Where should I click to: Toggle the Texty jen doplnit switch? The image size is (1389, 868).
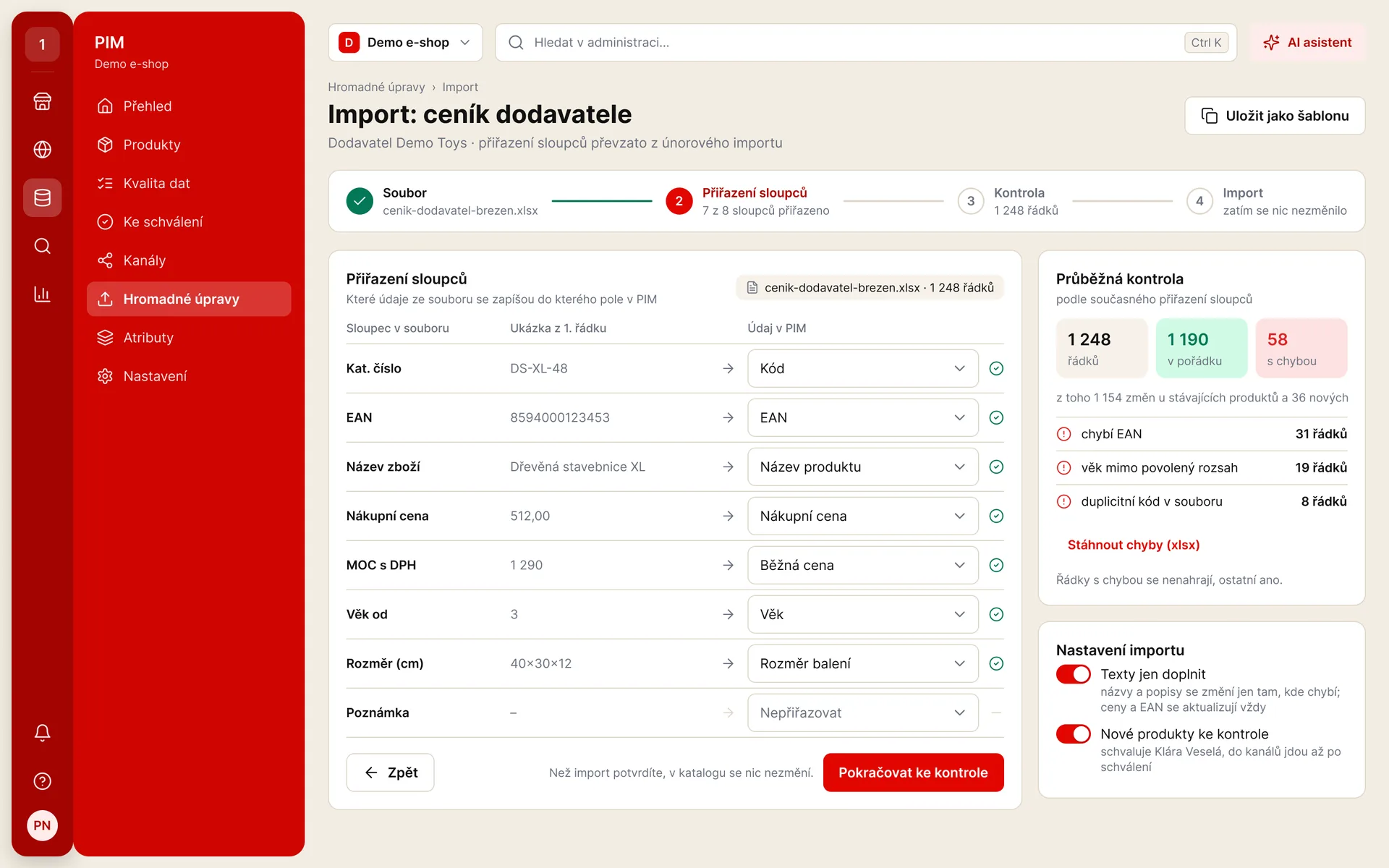tap(1073, 674)
